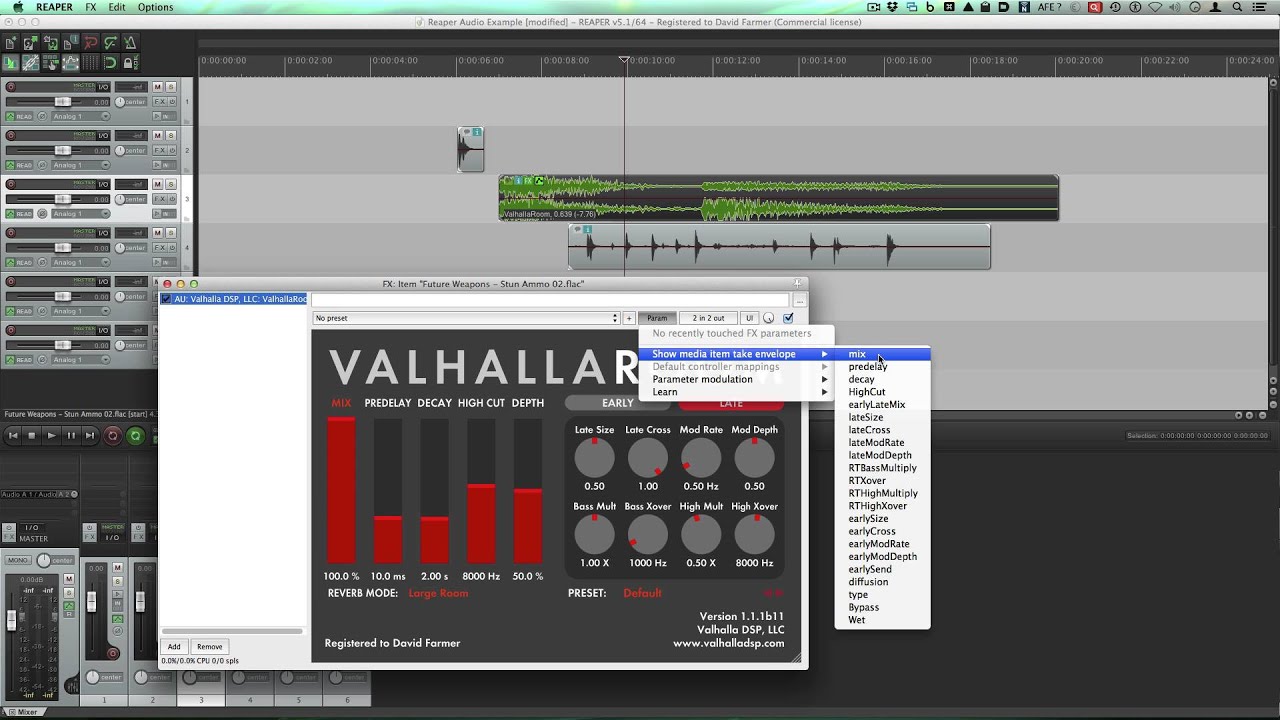Viewport: 1280px width, 720px height.
Task: Click www.valhalladsp.com link
Action: (x=728, y=643)
